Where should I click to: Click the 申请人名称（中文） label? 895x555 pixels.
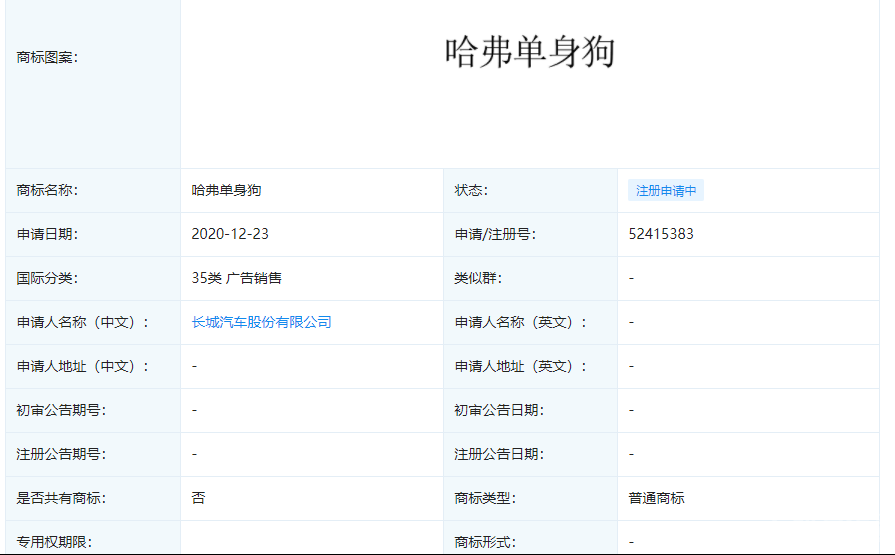click(83, 322)
